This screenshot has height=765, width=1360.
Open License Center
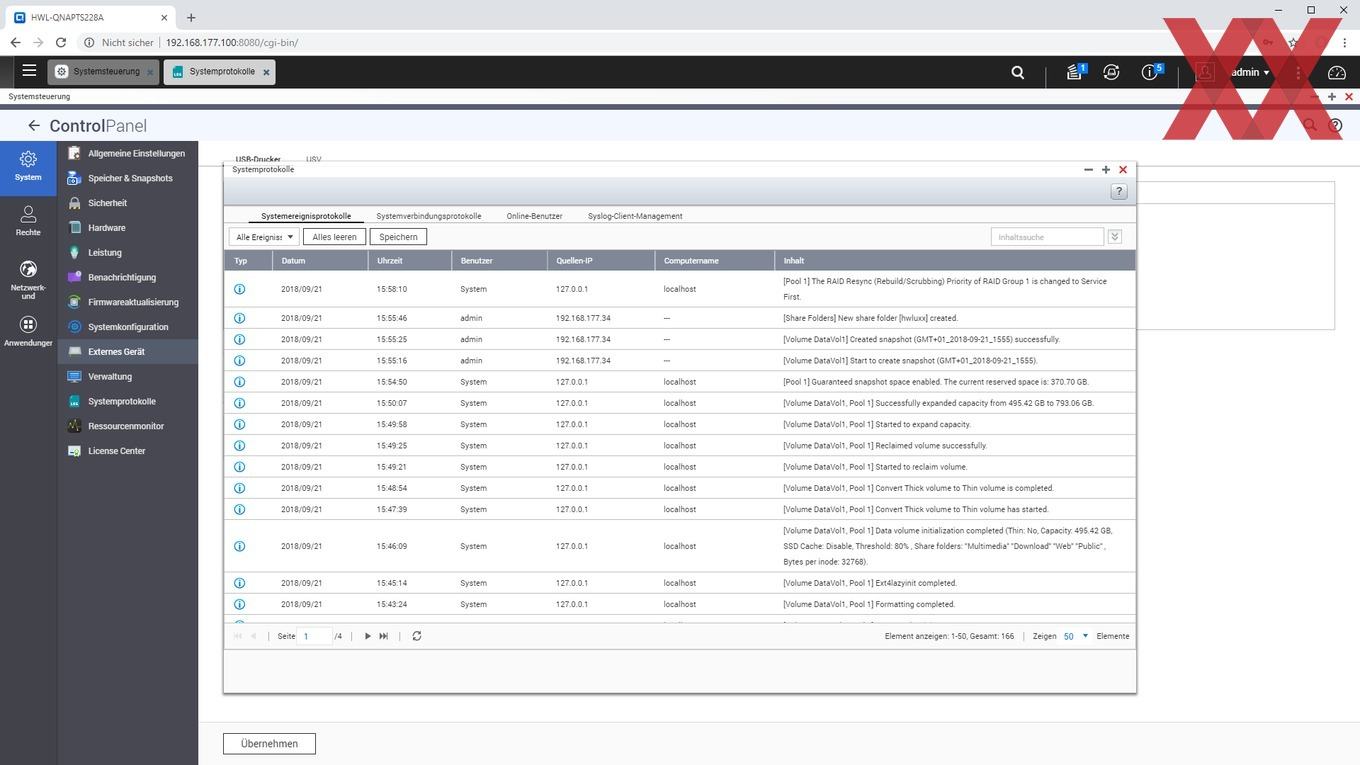click(x=128, y=451)
